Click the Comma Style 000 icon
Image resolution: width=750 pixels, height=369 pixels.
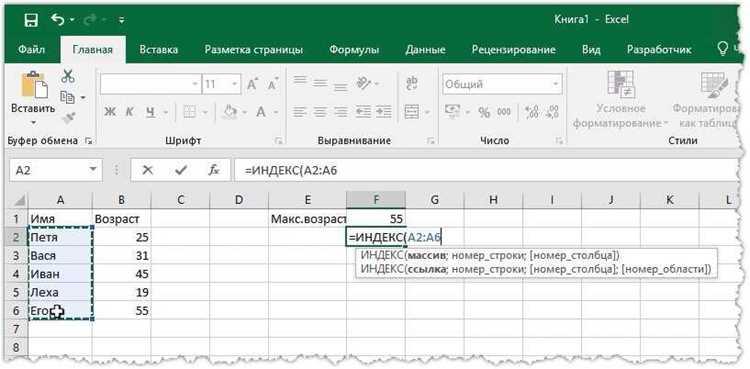(x=504, y=112)
